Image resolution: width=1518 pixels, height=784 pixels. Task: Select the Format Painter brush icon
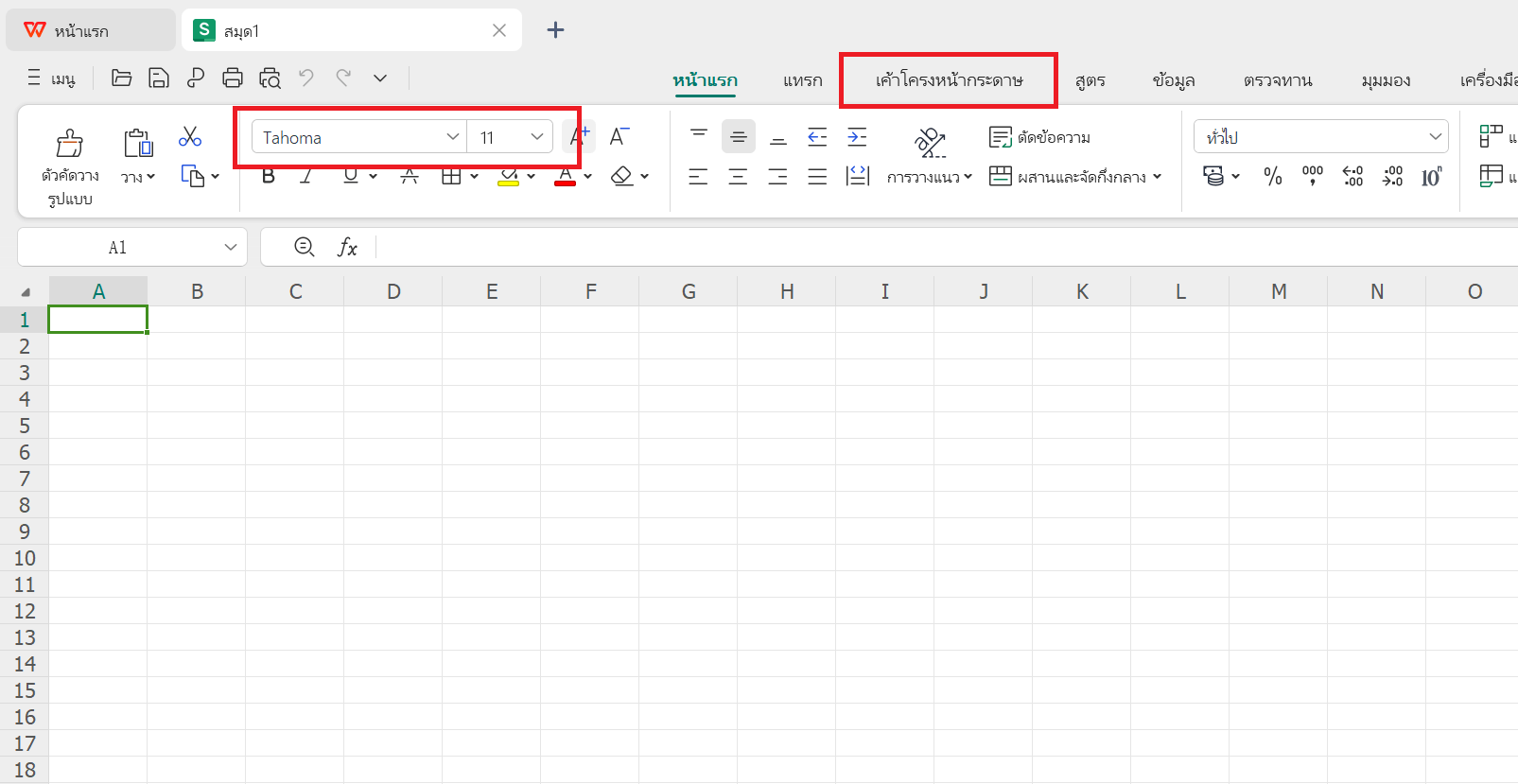(x=70, y=143)
